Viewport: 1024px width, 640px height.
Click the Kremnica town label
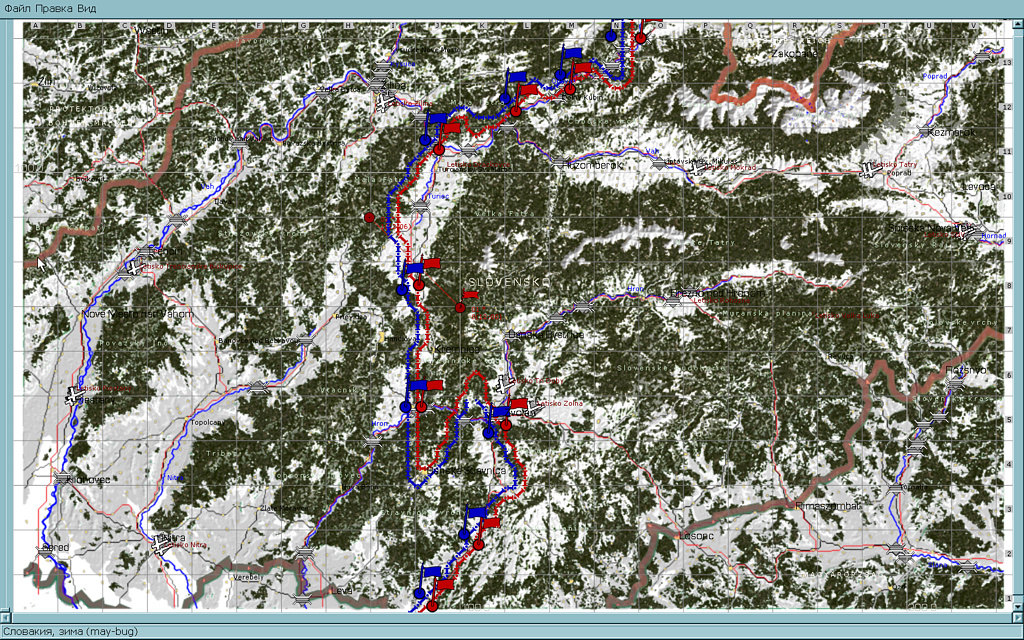(457, 349)
